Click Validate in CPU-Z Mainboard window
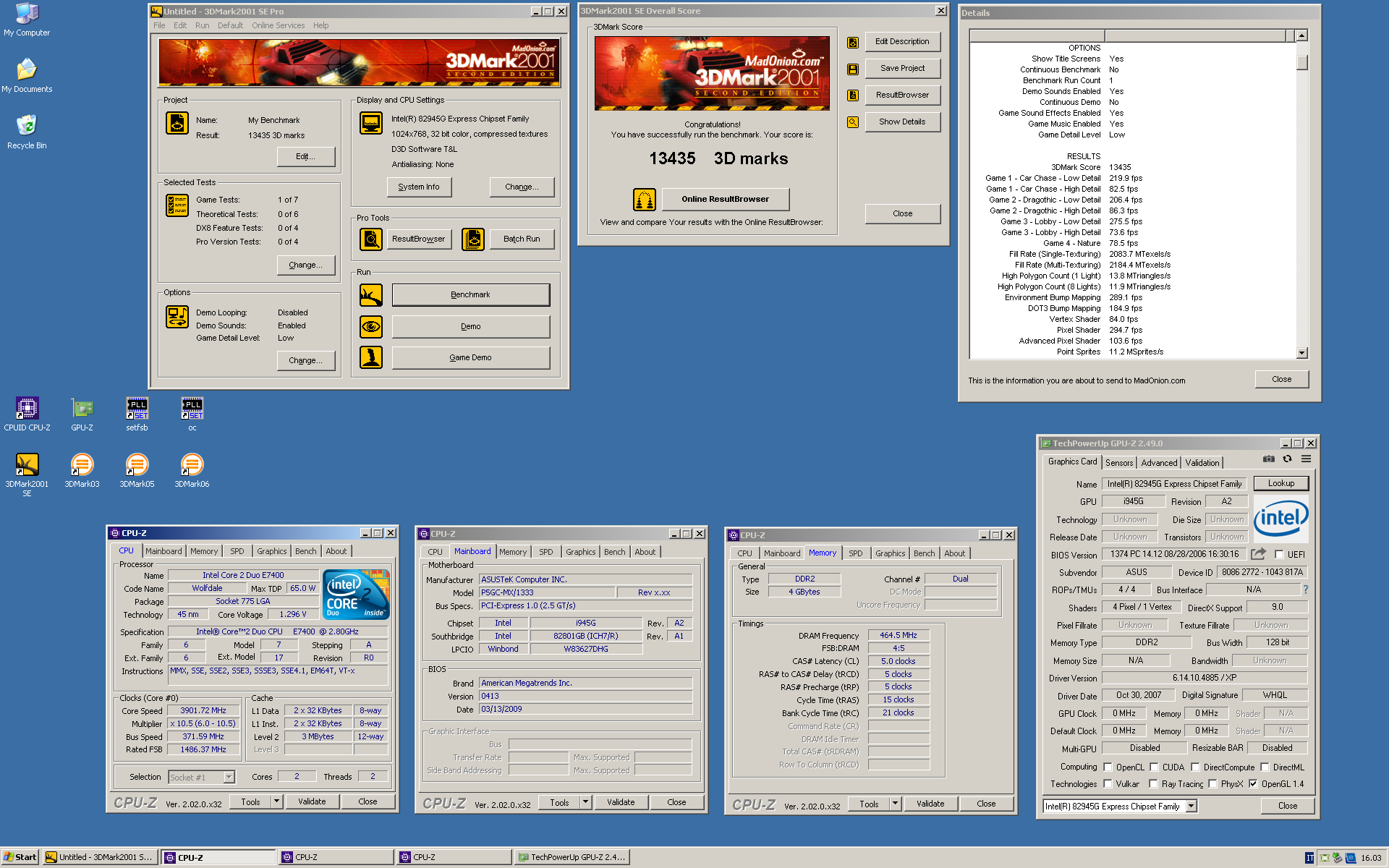 621,802
